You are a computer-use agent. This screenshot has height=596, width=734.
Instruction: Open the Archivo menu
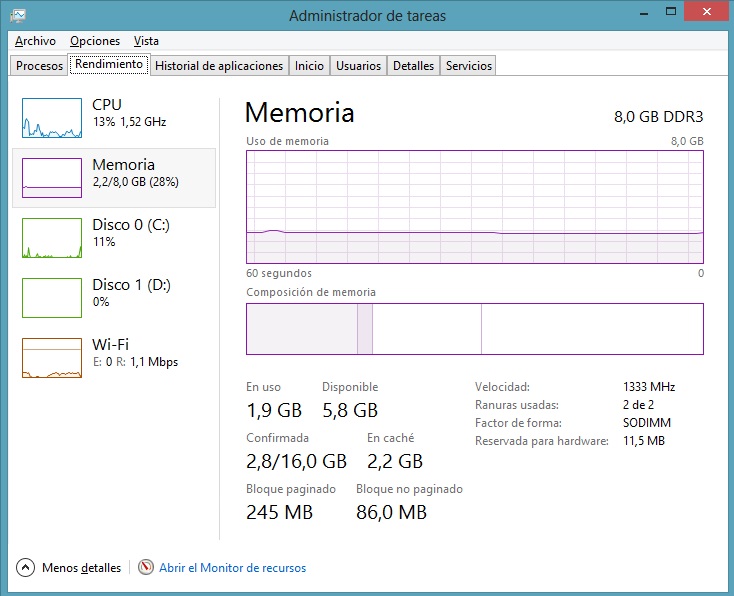click(x=35, y=41)
